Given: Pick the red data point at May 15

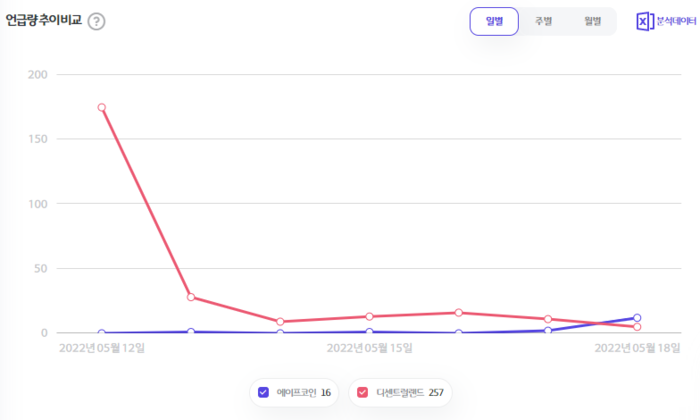Looking at the screenshot, I should (369, 316).
